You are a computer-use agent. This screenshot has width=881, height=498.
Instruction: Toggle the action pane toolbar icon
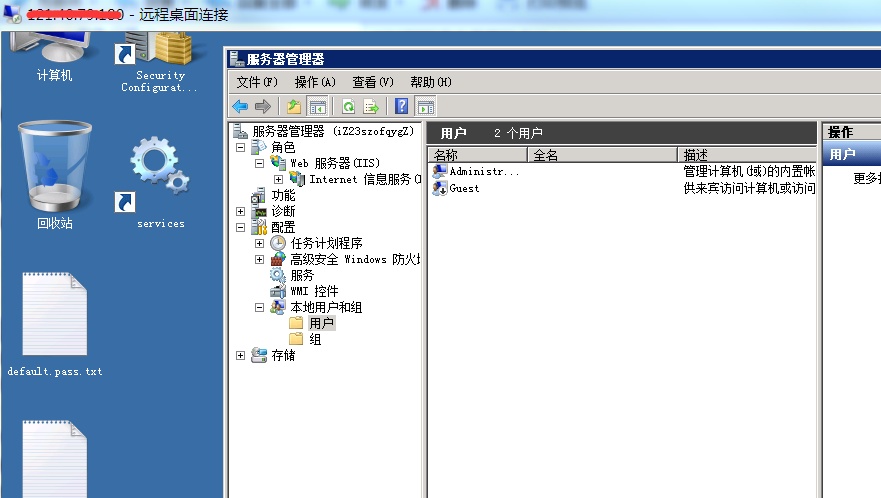pos(426,106)
